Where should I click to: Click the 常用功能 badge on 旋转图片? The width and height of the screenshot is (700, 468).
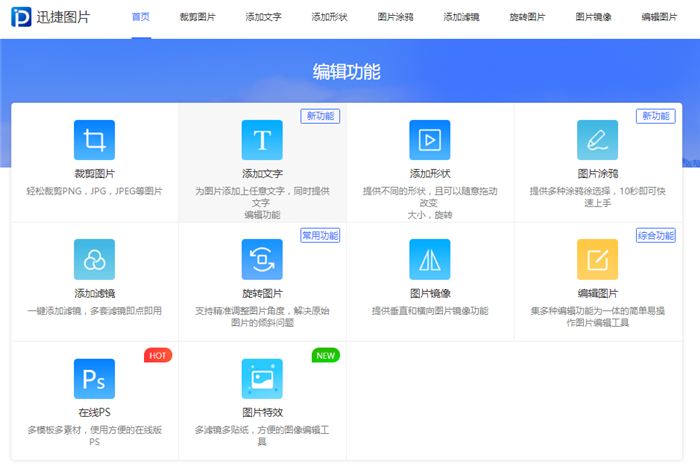coord(320,235)
